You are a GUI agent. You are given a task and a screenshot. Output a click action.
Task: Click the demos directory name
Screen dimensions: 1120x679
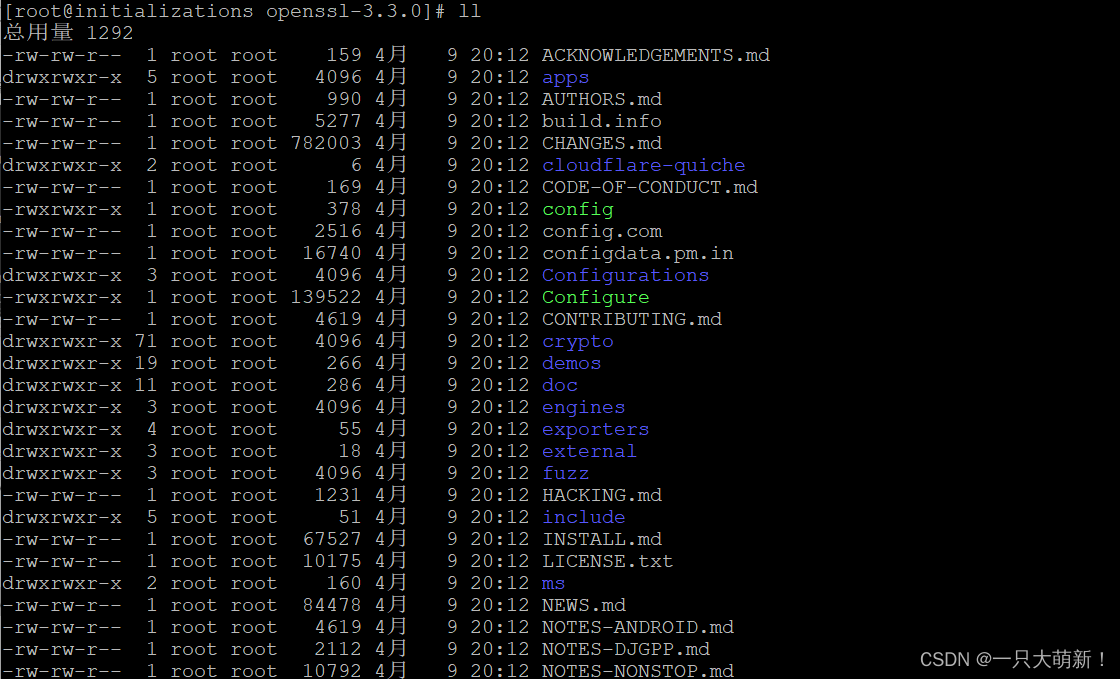pyautogui.click(x=571, y=363)
